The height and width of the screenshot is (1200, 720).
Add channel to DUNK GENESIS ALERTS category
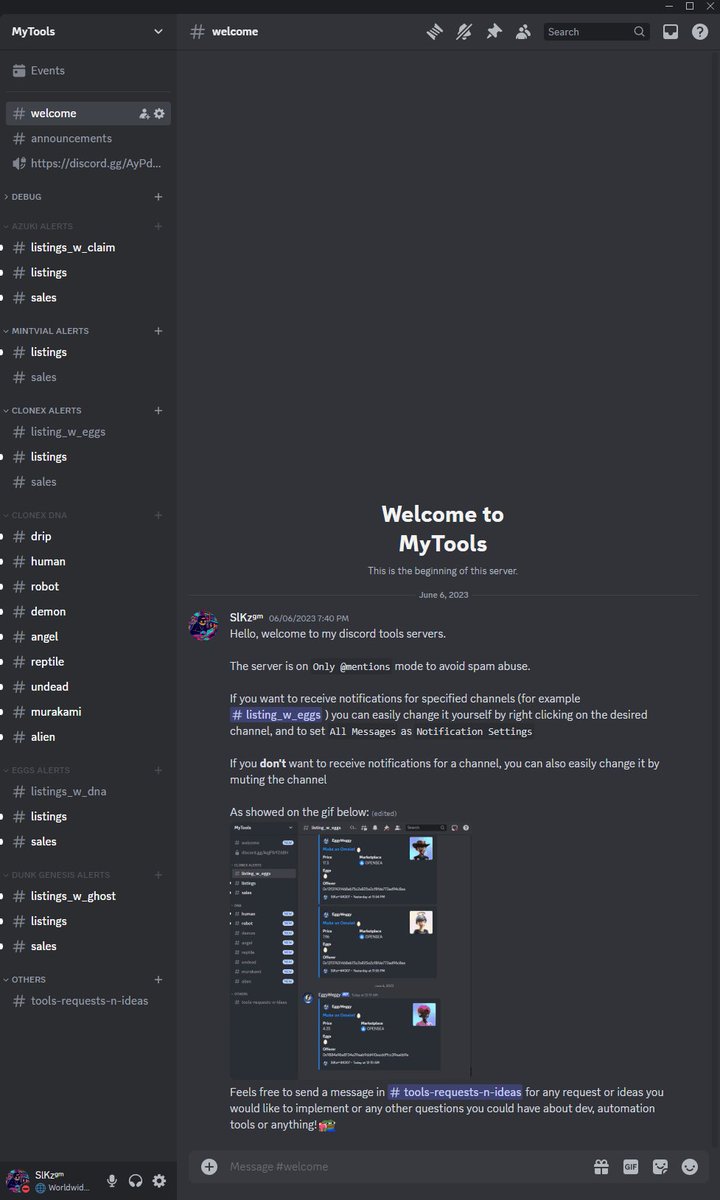158,875
